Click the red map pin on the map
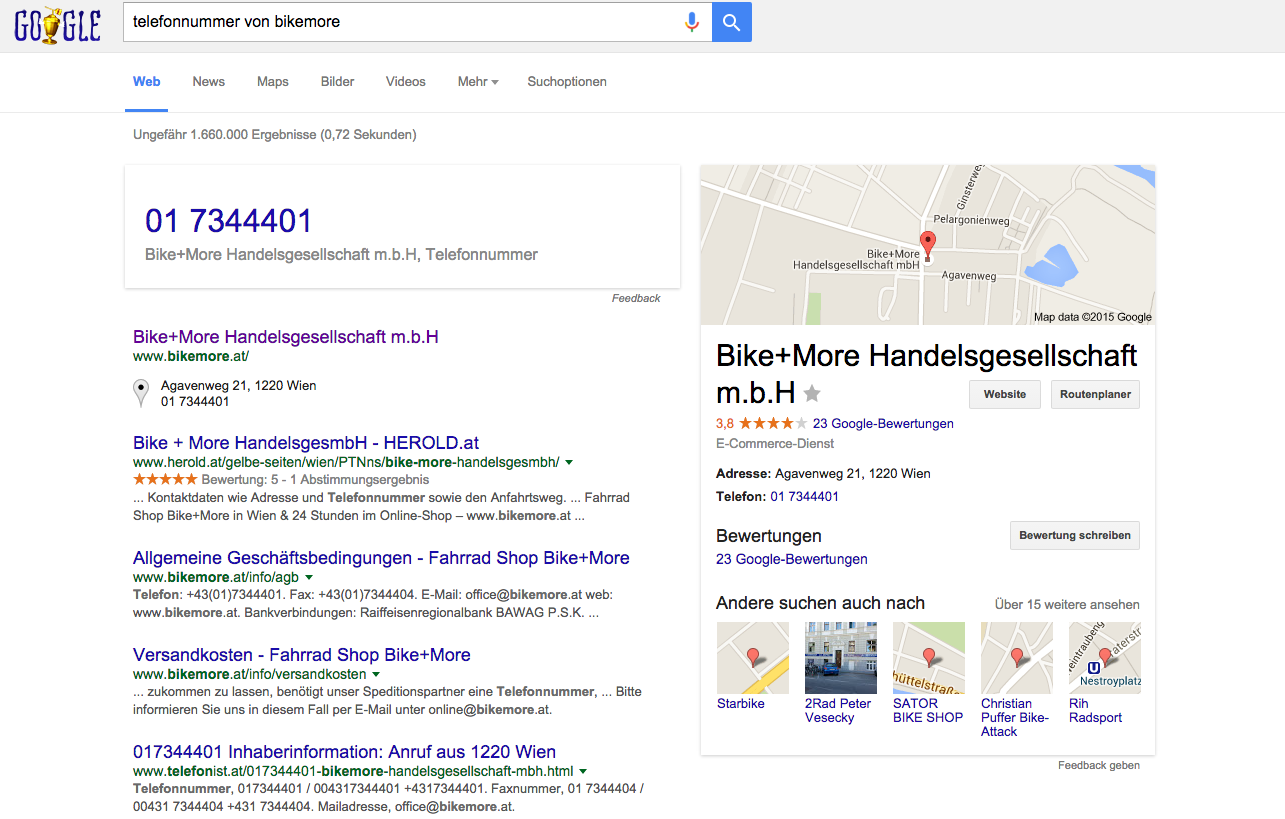This screenshot has width=1285, height=819. click(x=927, y=245)
